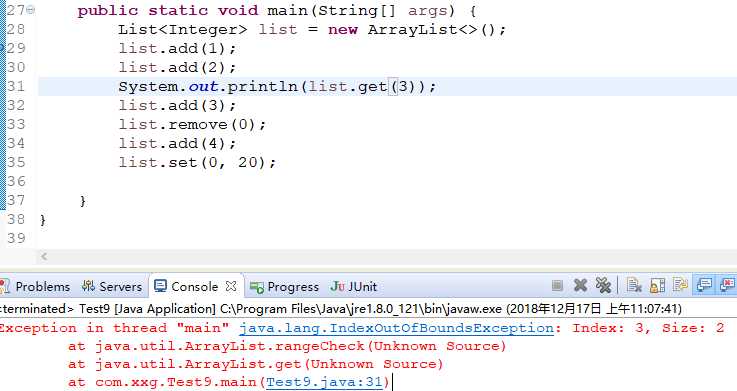
Task: Click the 'public static void main' declaration
Action: pyautogui.click(x=277, y=10)
